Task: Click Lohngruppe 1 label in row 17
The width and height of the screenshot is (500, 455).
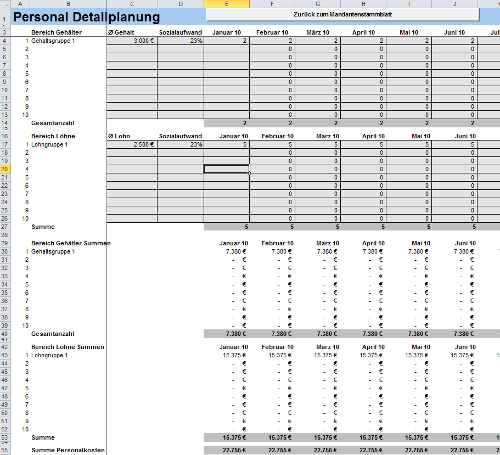Action: (x=50, y=144)
